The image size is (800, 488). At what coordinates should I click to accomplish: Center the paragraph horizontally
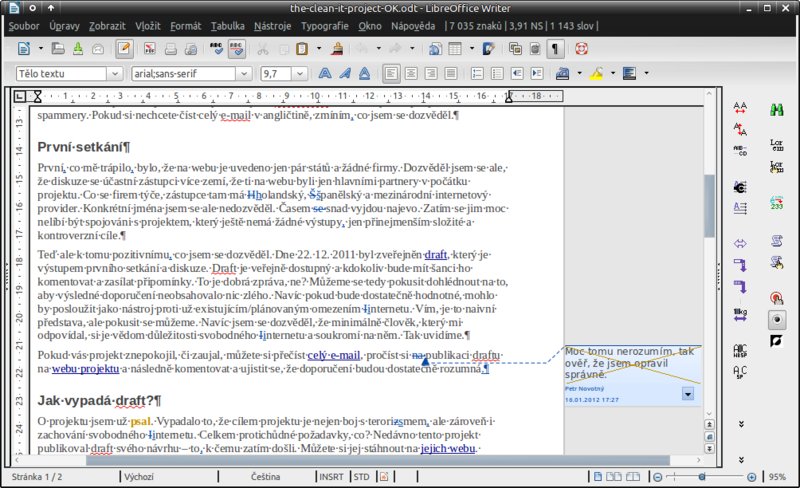tap(411, 74)
